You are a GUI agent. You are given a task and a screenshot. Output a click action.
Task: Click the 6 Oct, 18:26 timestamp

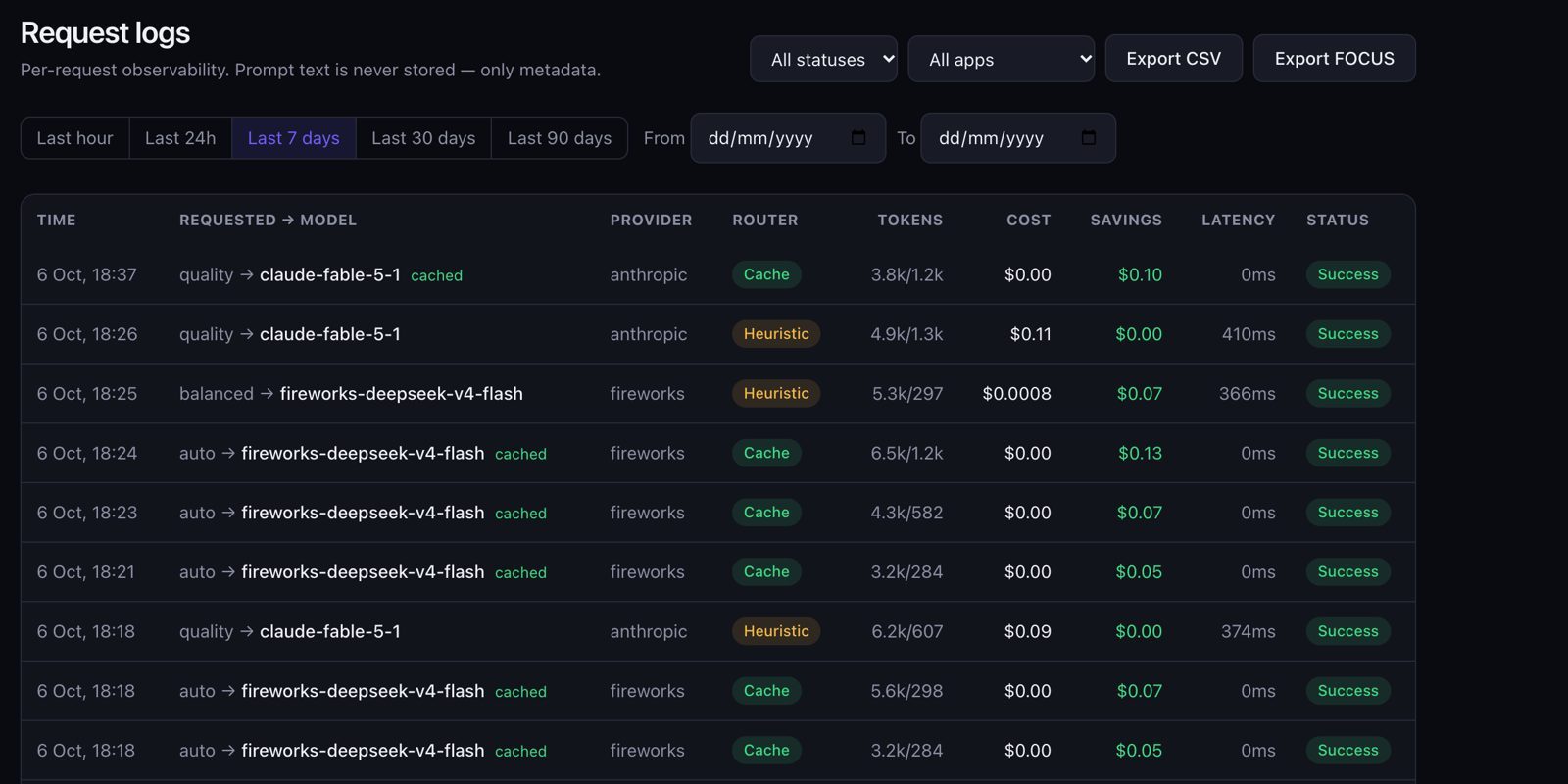click(x=87, y=334)
